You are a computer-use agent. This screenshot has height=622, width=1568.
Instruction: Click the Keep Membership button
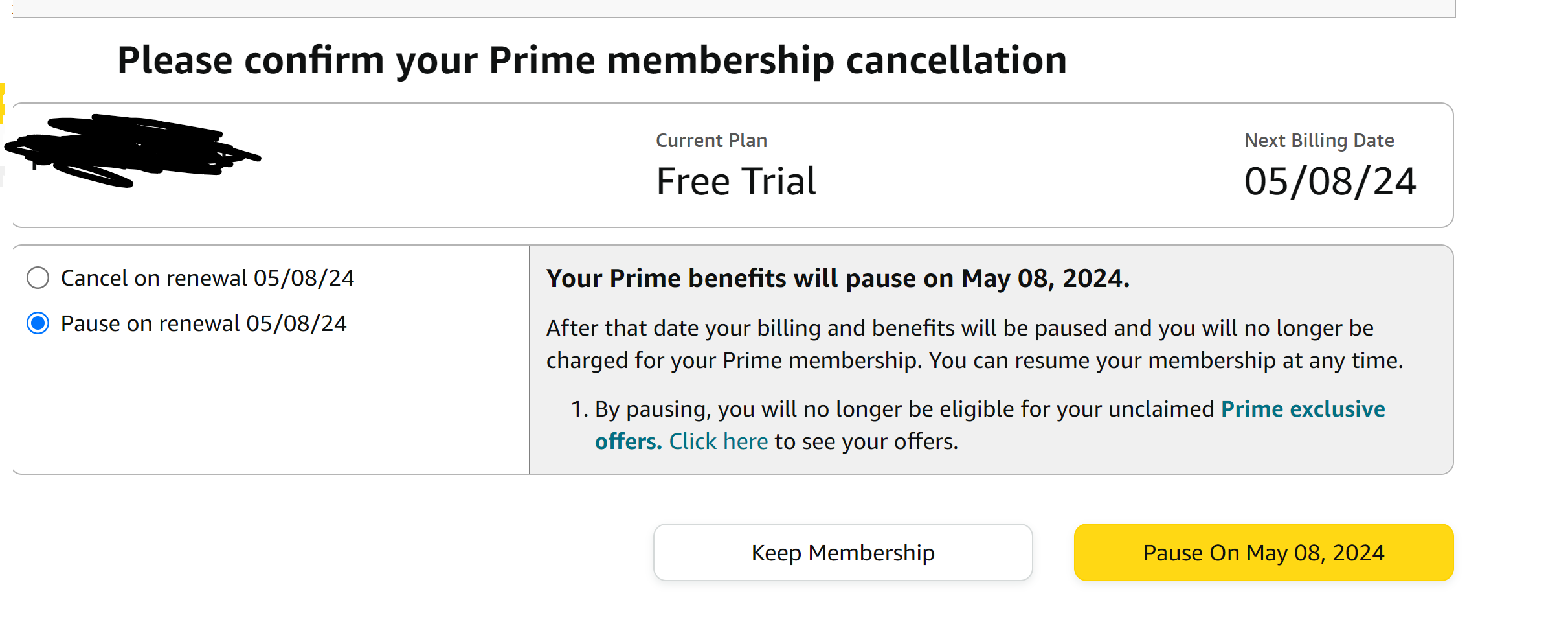pos(842,553)
